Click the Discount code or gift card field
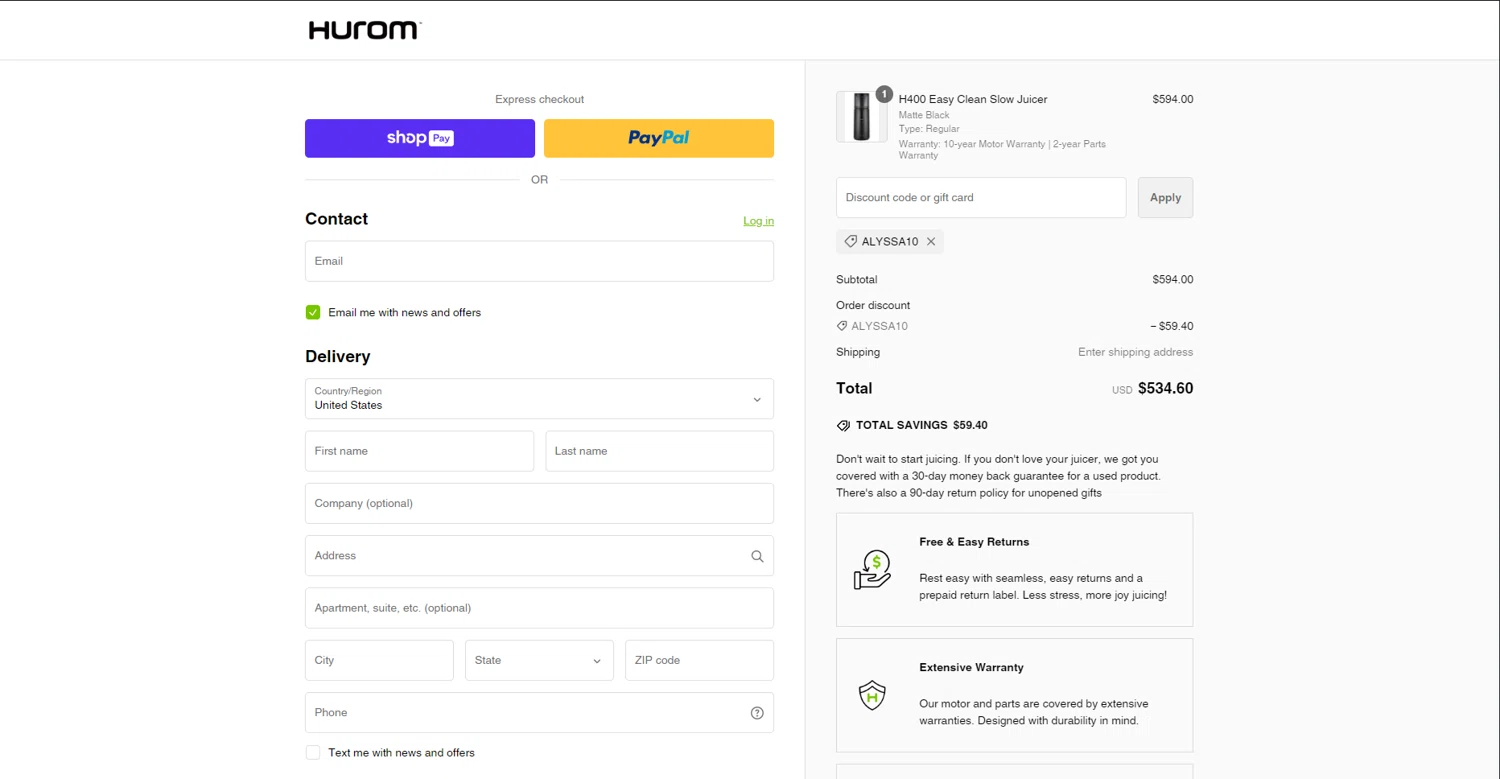 (x=981, y=198)
